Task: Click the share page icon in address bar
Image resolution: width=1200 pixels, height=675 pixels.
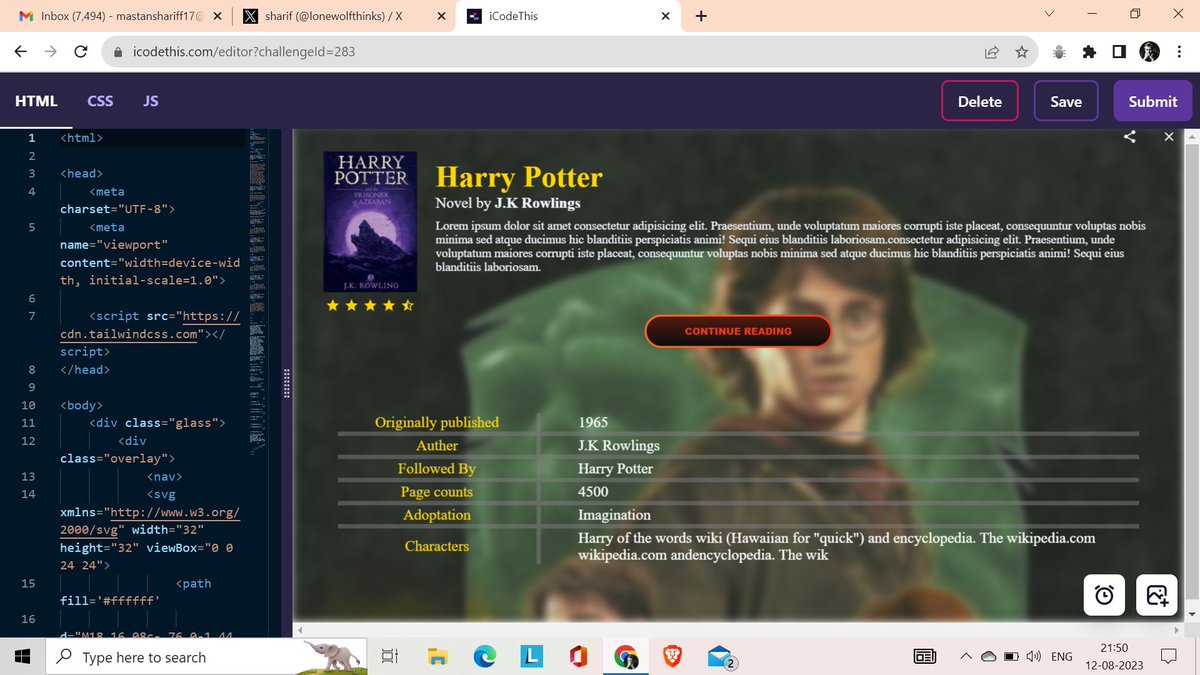Action: (x=991, y=52)
